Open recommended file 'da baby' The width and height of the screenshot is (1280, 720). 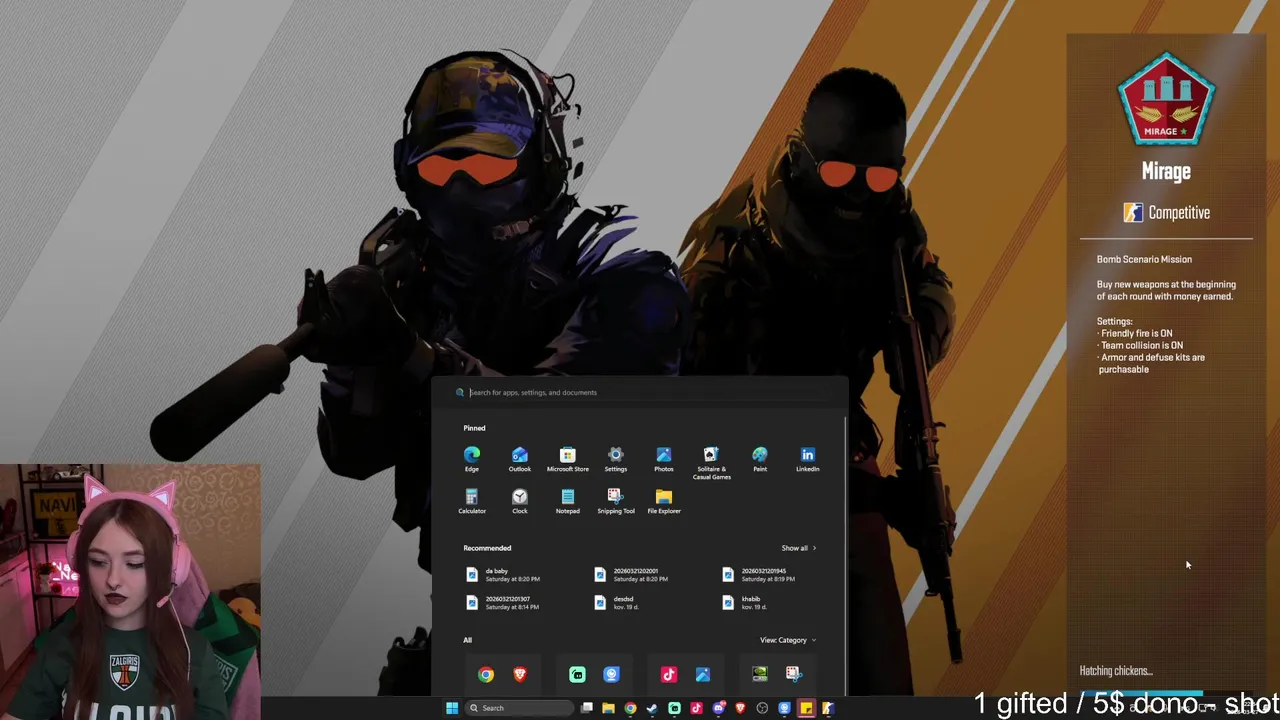tap(503, 575)
